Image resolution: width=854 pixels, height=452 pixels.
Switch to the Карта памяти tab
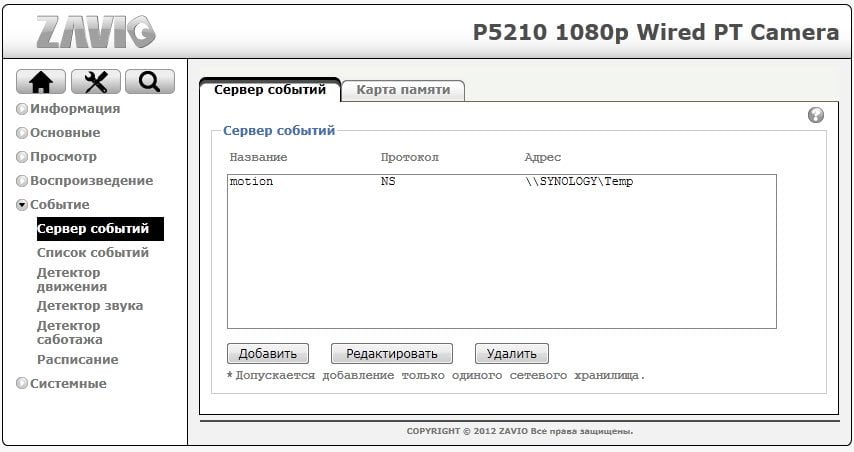pos(403,90)
